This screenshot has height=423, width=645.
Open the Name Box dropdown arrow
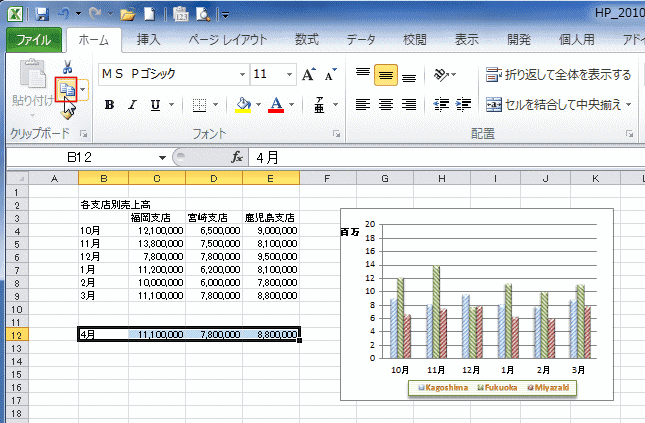[162, 157]
